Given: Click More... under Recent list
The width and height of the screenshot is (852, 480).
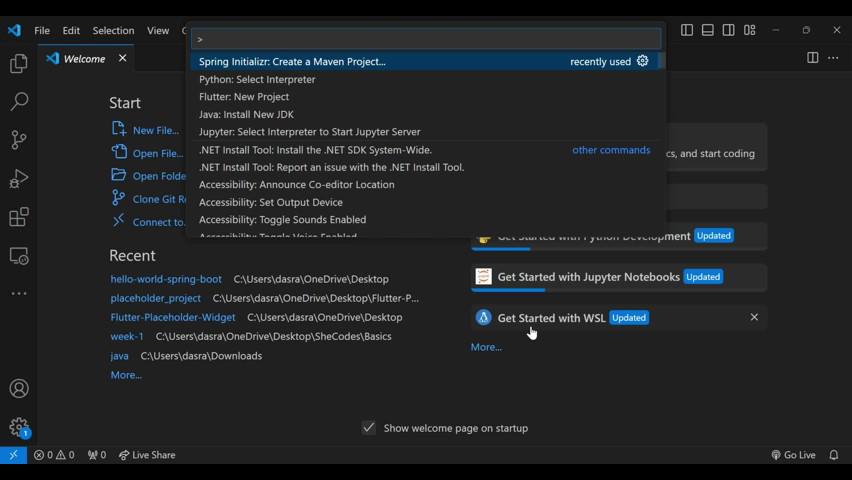Looking at the screenshot, I should tap(126, 375).
